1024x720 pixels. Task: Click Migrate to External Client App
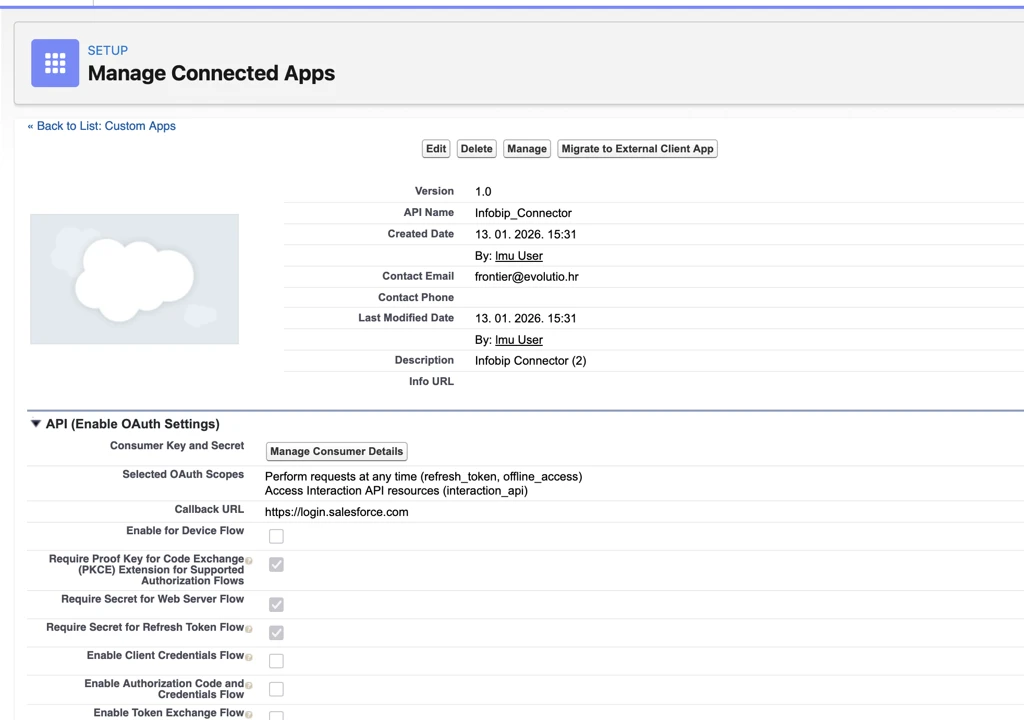[x=637, y=149]
